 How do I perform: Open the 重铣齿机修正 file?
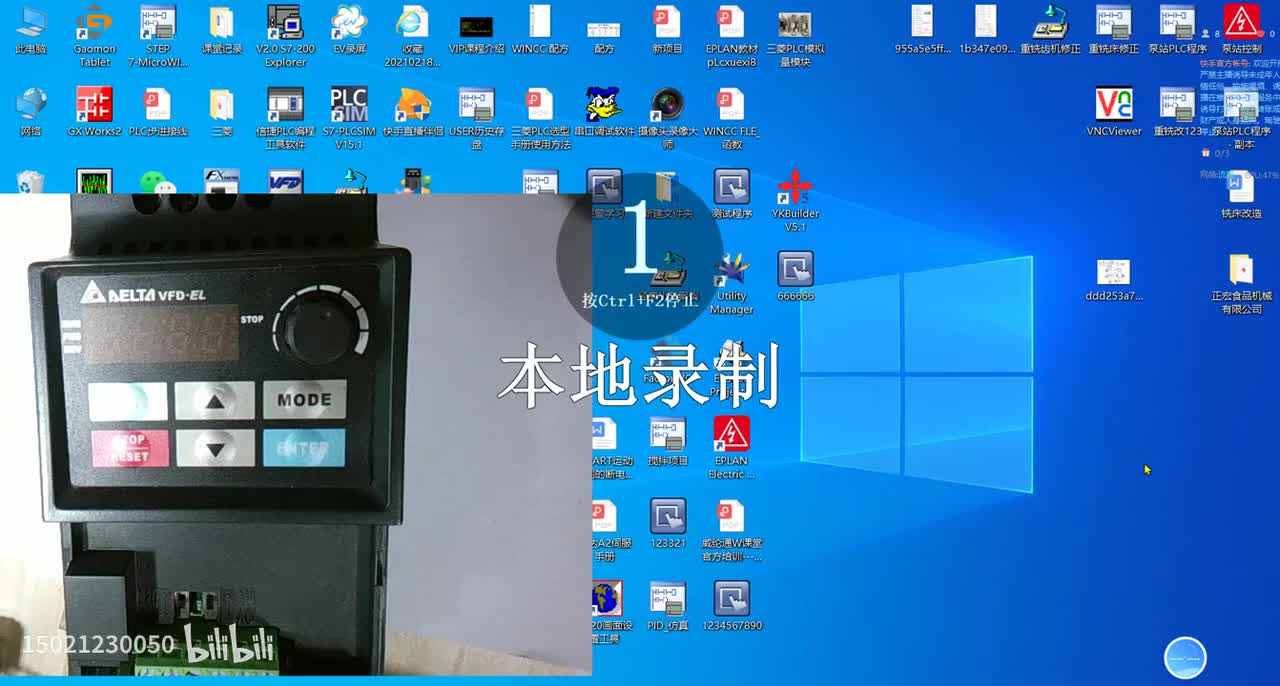click(x=1050, y=30)
